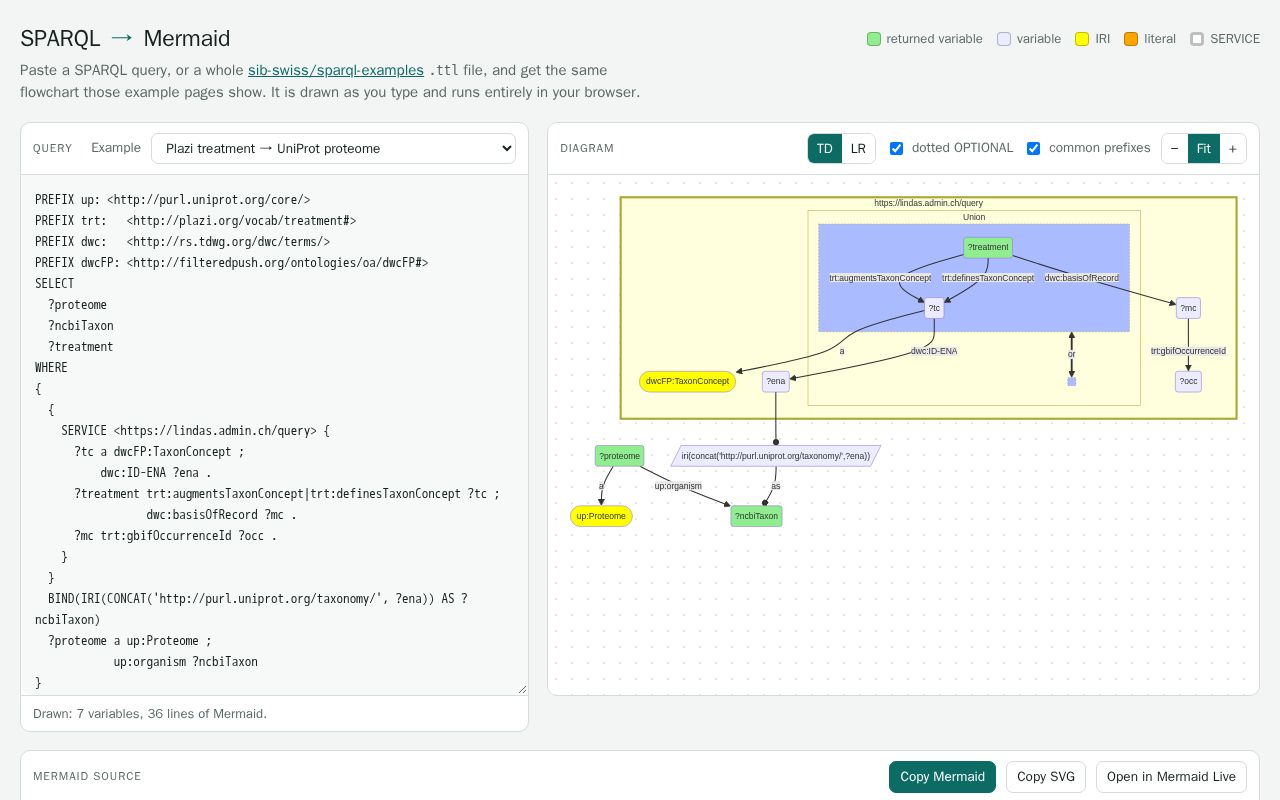This screenshot has height=800, width=1280.
Task: Click the SELECT keyword line in query
Action: tap(54, 283)
